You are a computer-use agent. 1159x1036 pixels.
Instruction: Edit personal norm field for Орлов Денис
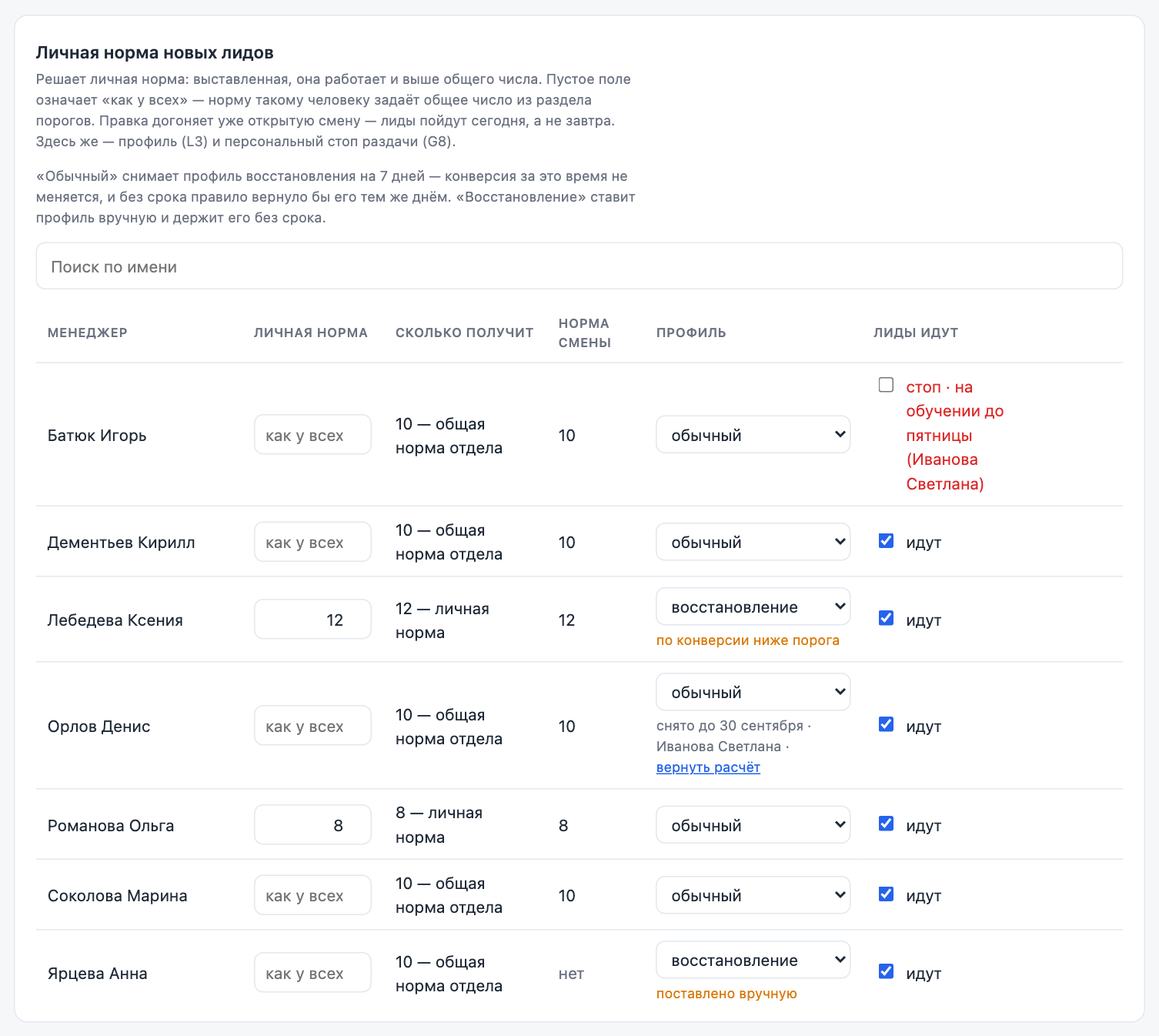[x=312, y=726]
